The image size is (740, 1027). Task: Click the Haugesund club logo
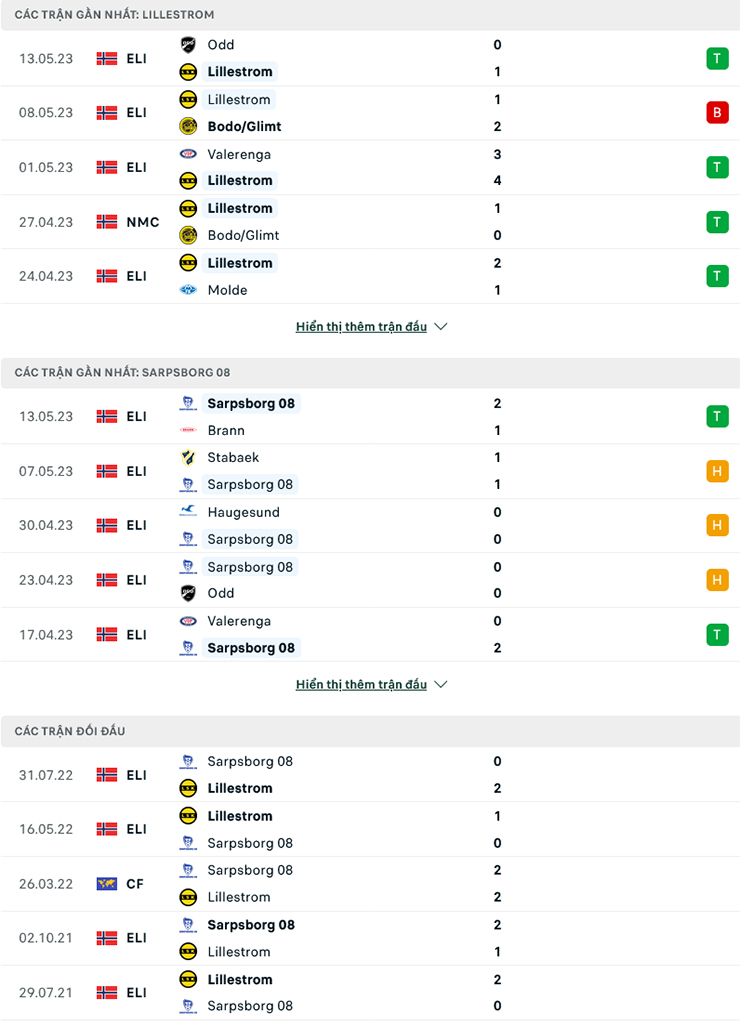tap(190, 512)
